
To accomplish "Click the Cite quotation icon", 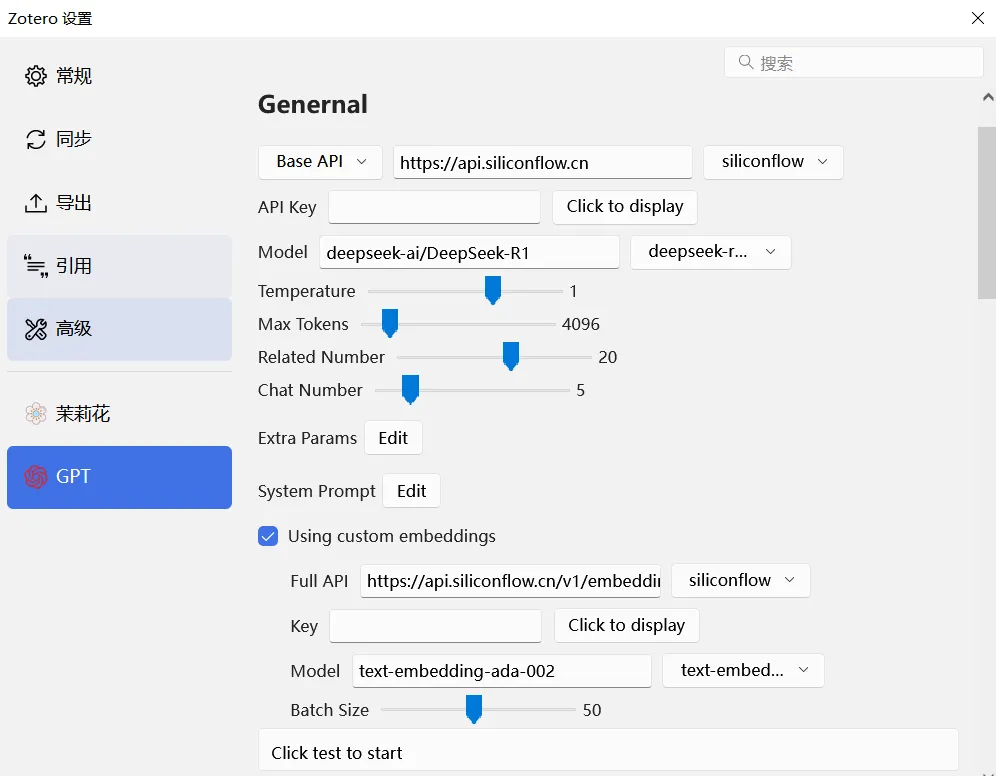I will click(x=36, y=266).
